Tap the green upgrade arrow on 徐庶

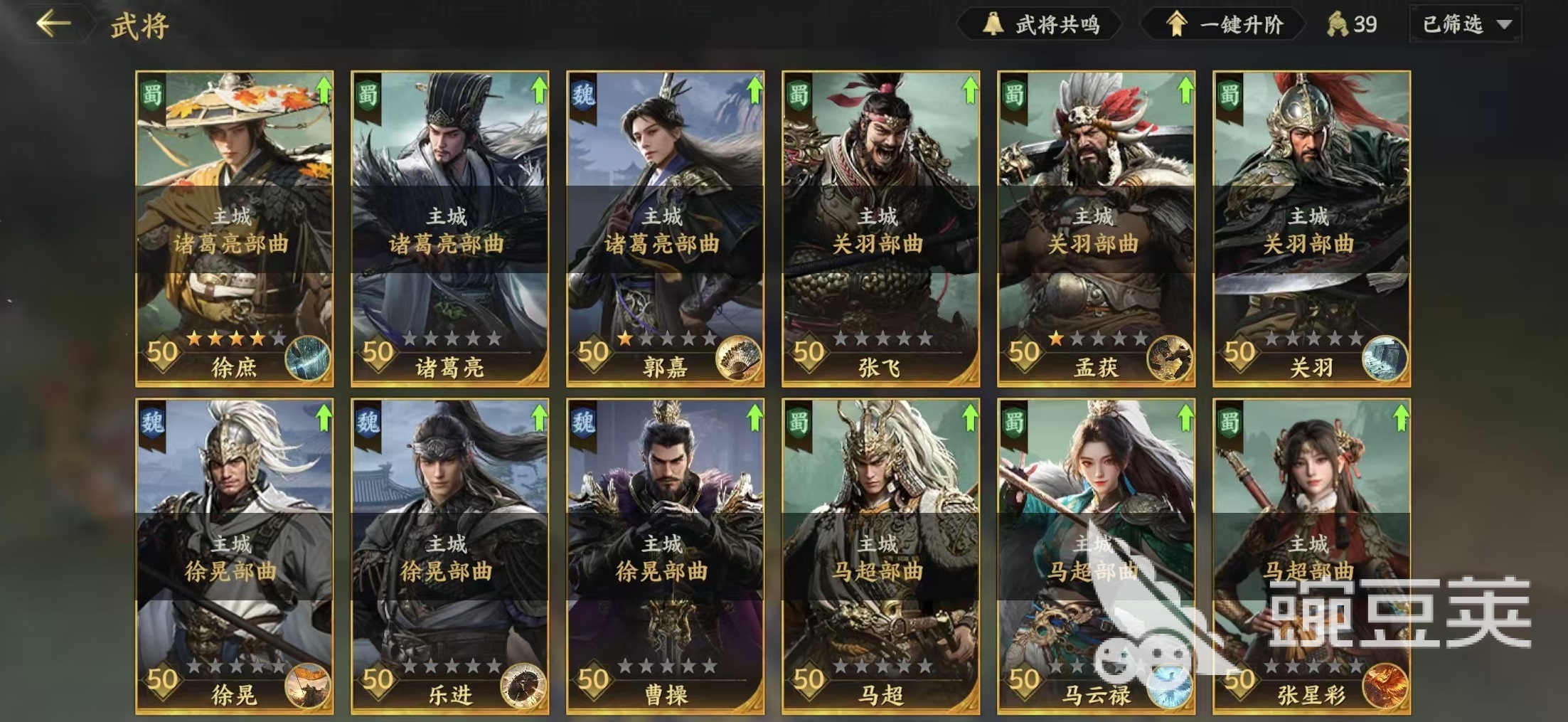point(324,90)
